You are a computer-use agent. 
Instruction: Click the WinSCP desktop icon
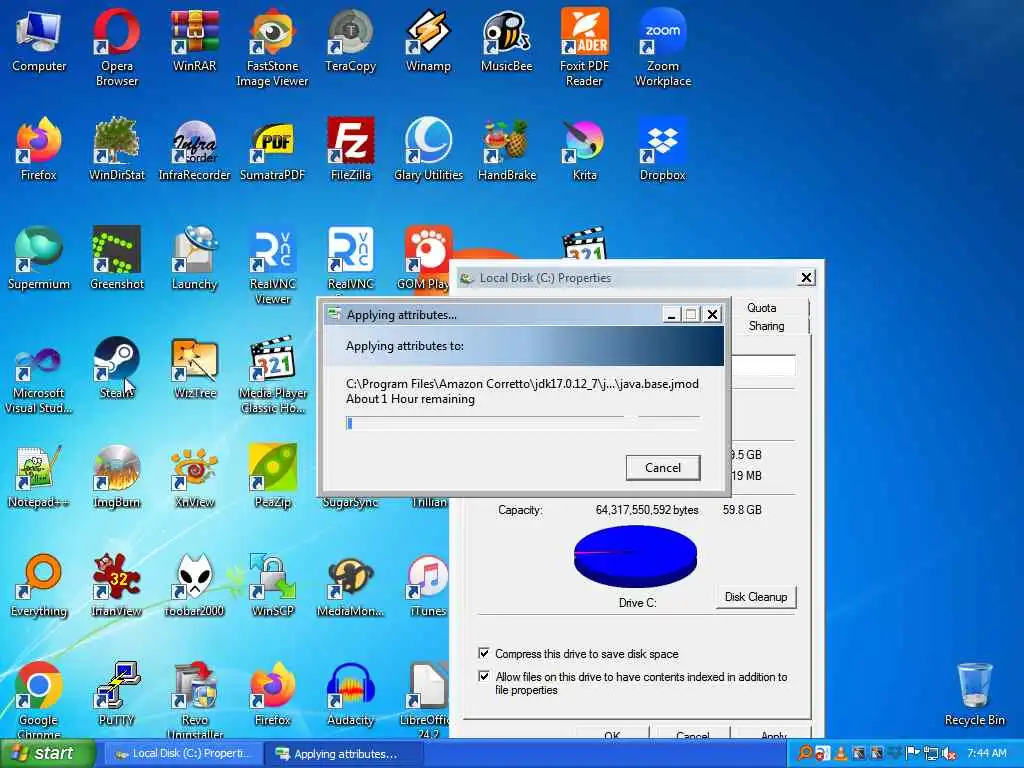pyautogui.click(x=272, y=585)
